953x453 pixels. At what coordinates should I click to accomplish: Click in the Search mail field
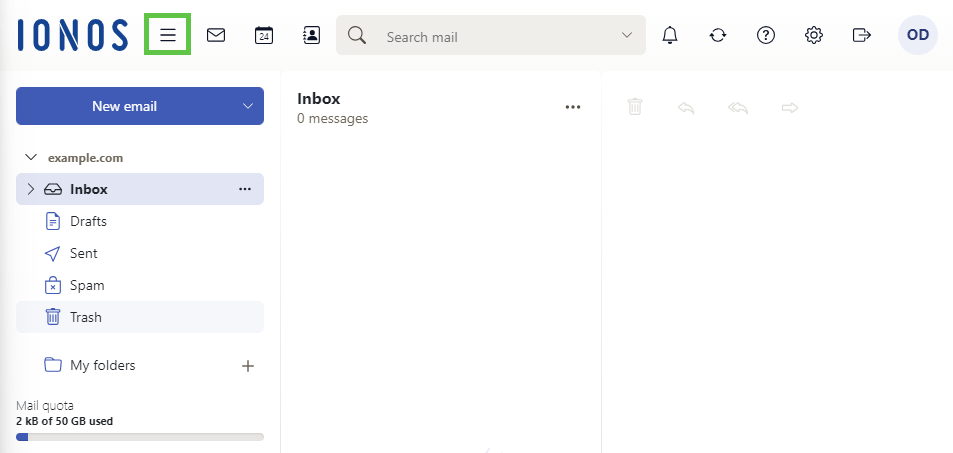point(490,36)
